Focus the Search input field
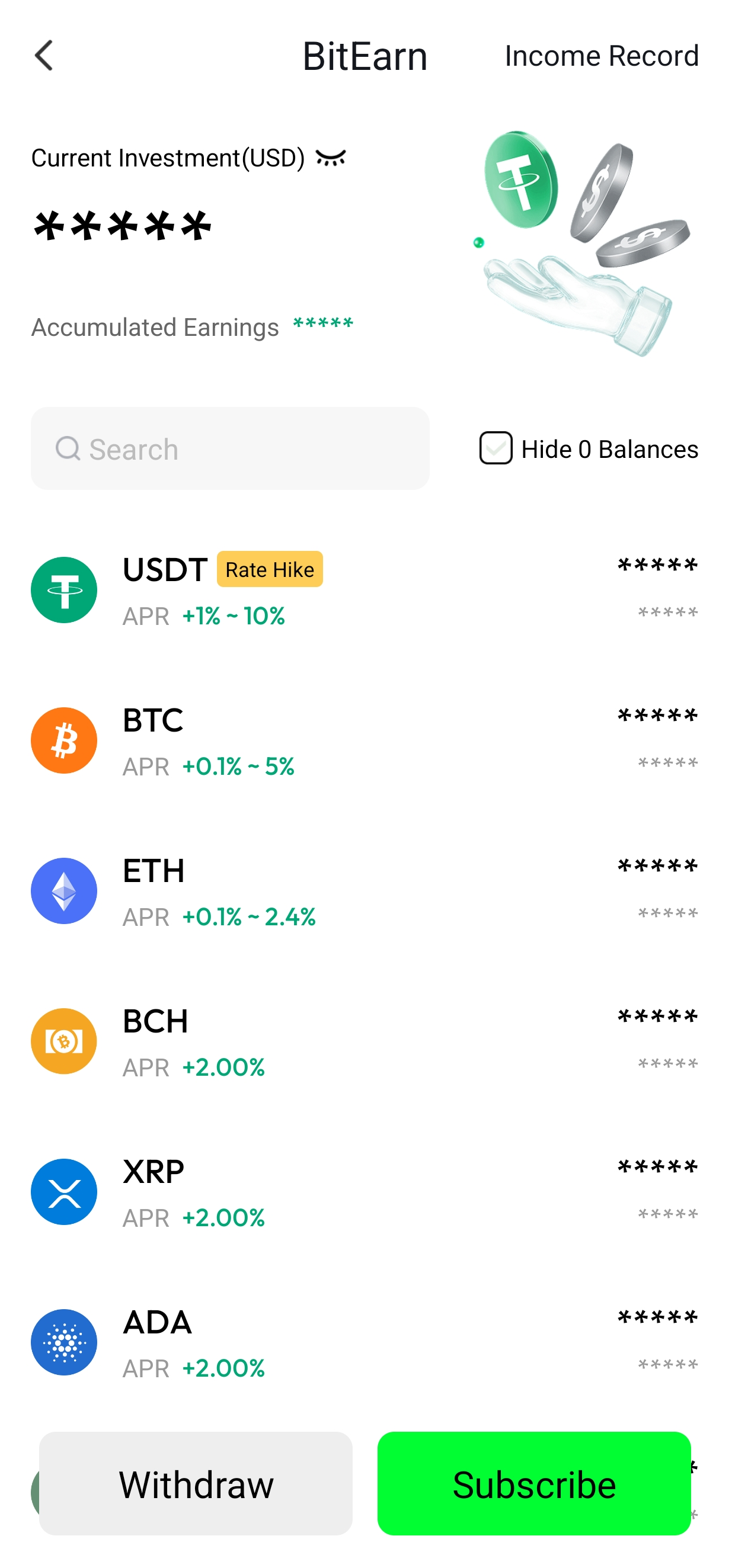The height and width of the screenshot is (1568, 732). click(x=244, y=448)
